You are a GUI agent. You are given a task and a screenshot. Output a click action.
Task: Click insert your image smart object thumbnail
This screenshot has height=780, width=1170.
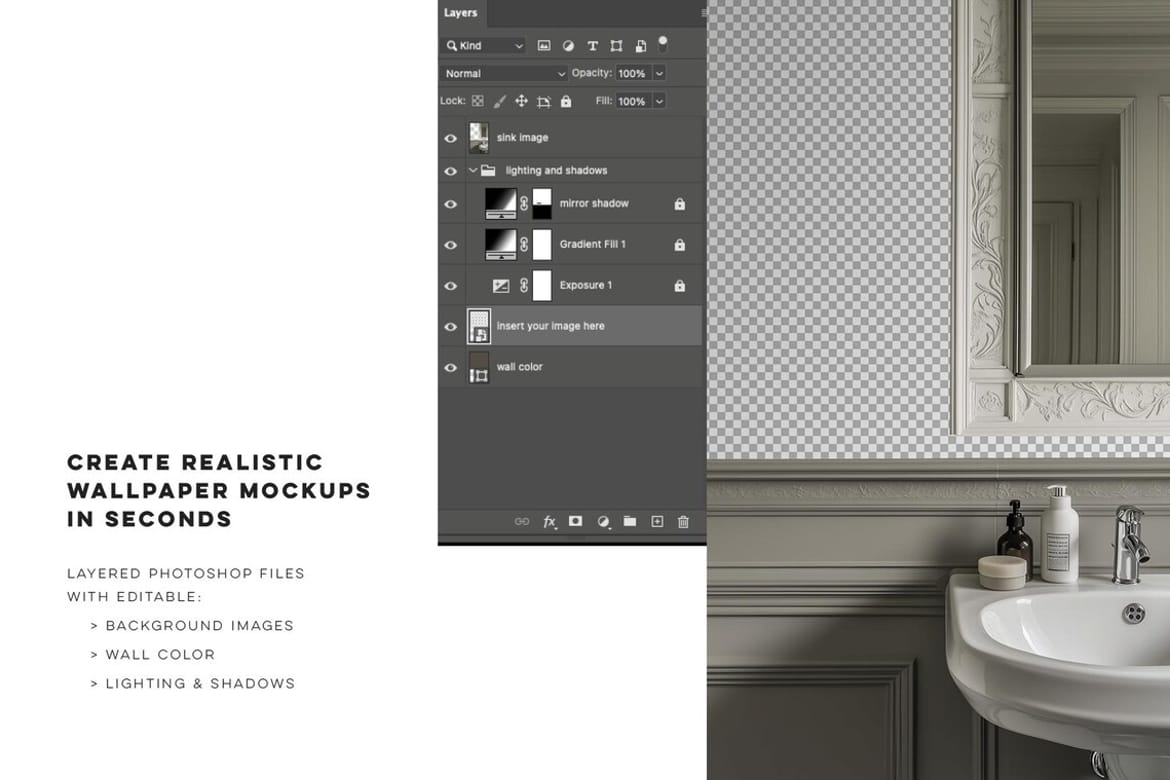(x=479, y=326)
